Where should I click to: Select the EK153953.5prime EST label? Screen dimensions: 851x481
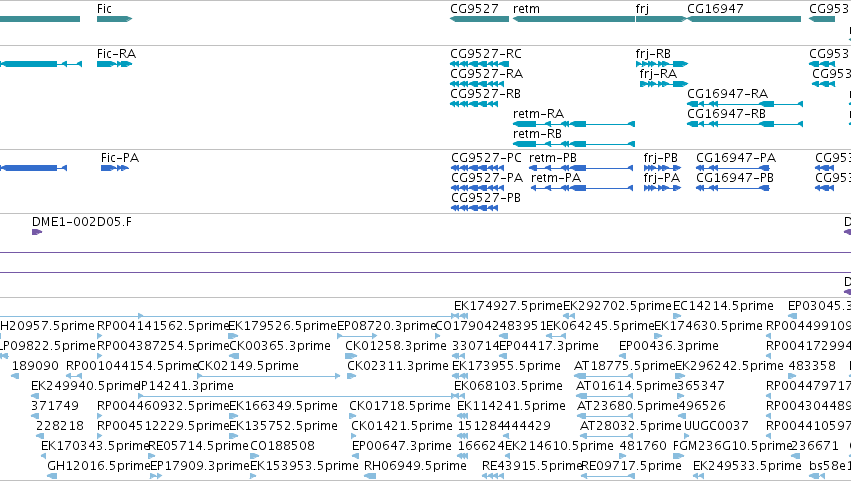click(304, 467)
